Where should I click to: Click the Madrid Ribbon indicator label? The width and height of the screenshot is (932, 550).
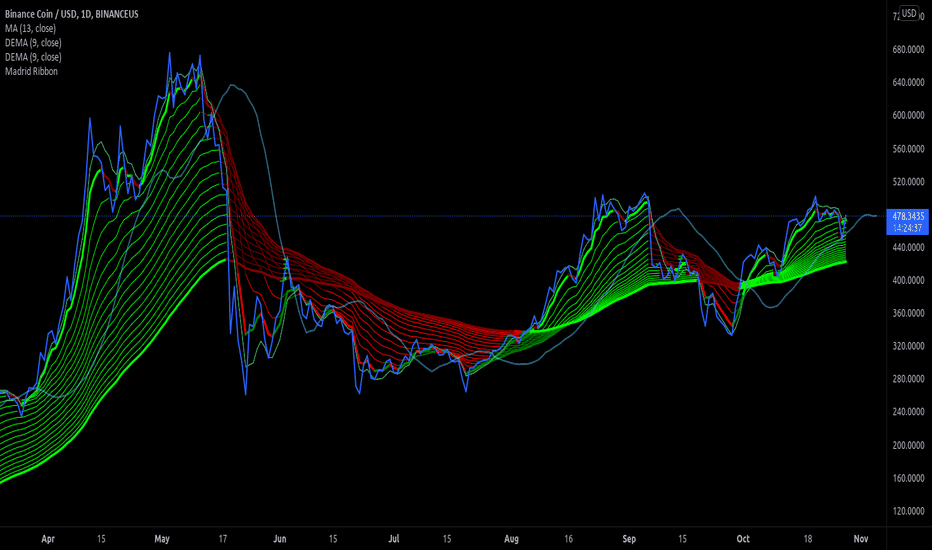pyautogui.click(x=32, y=71)
